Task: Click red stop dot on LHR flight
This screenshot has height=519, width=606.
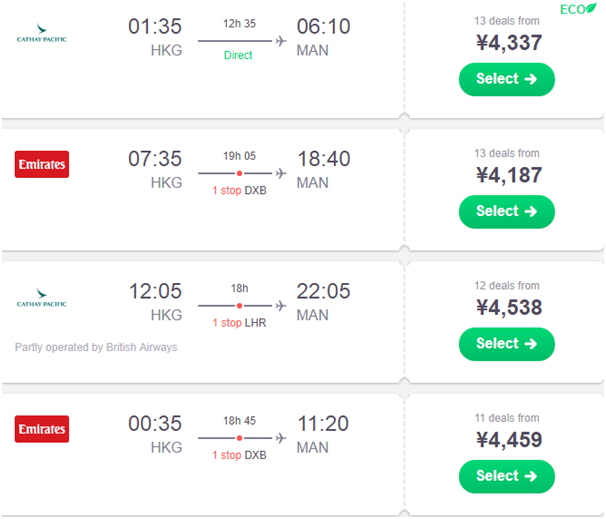Action: tap(239, 306)
